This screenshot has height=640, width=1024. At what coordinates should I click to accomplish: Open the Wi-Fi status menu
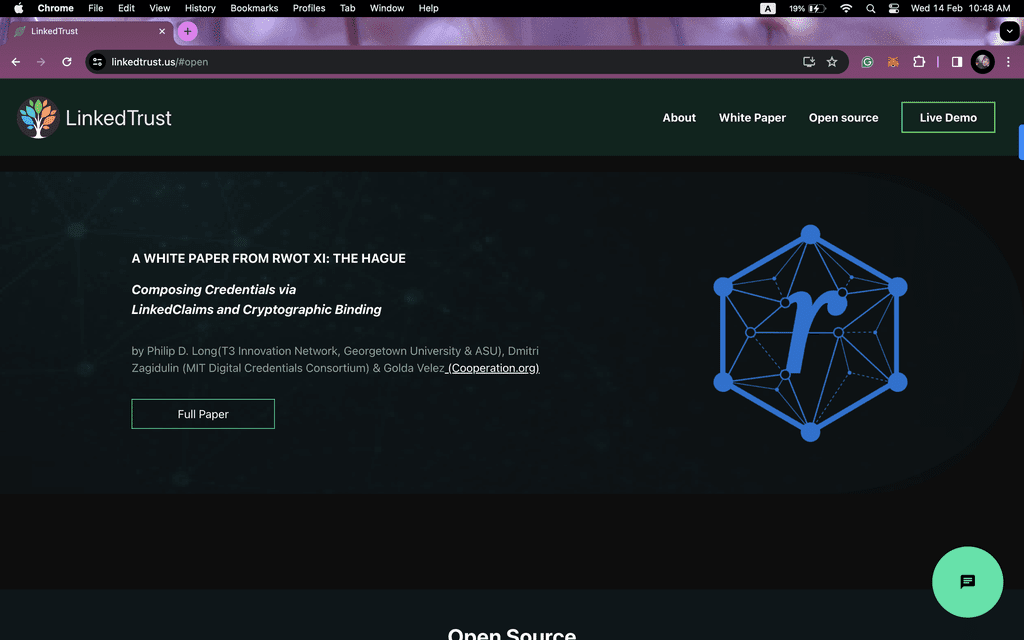point(846,8)
